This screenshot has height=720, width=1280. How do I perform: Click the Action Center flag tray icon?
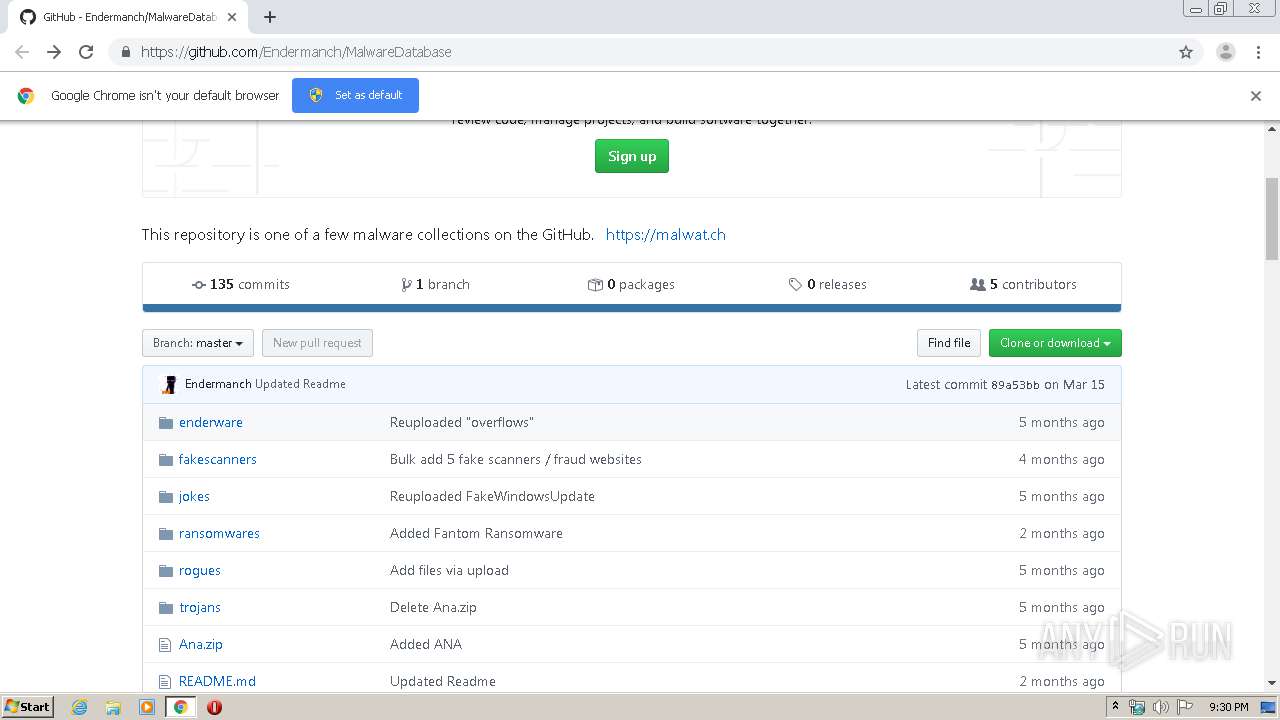(1185, 707)
